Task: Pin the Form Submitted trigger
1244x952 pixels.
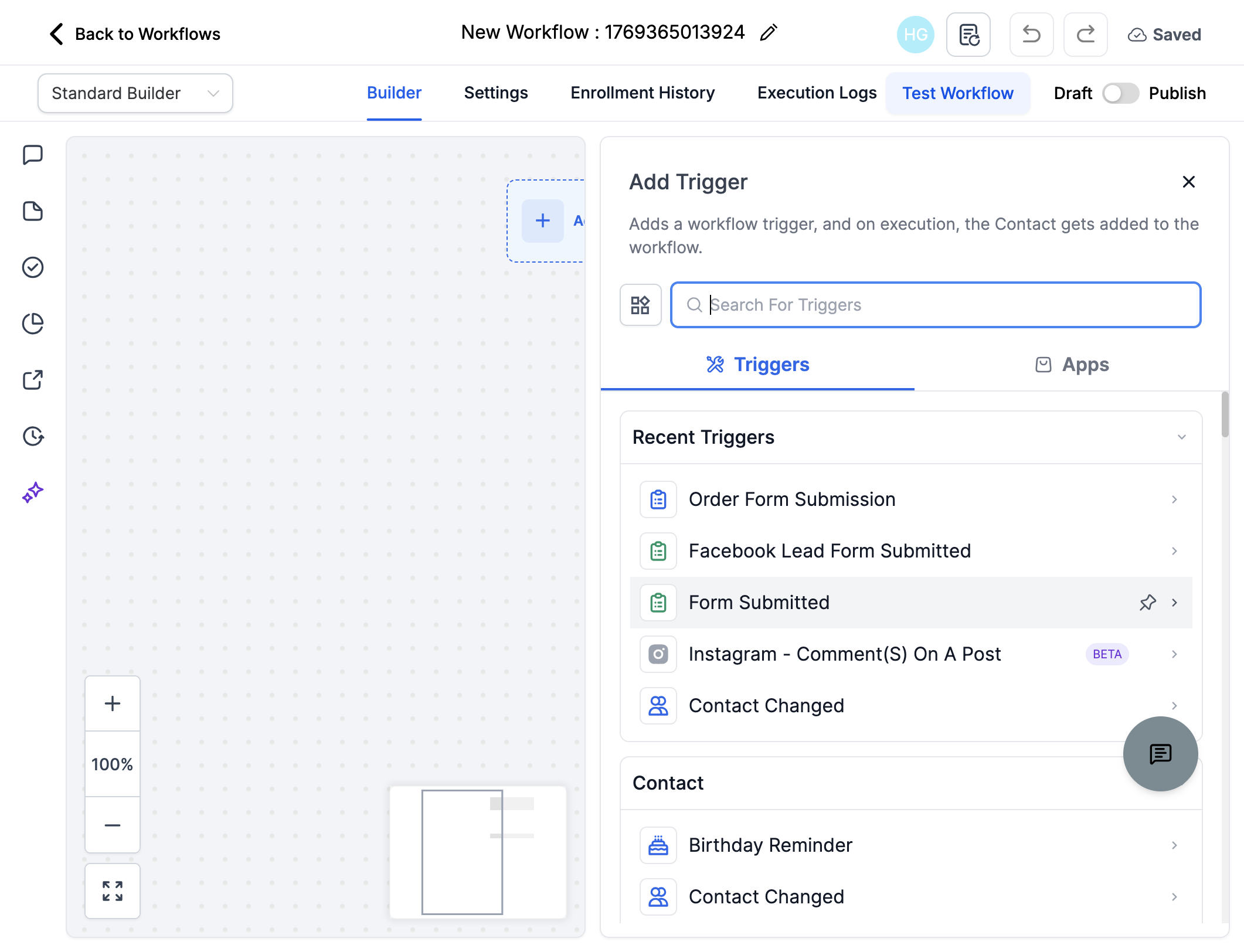Action: click(1148, 603)
